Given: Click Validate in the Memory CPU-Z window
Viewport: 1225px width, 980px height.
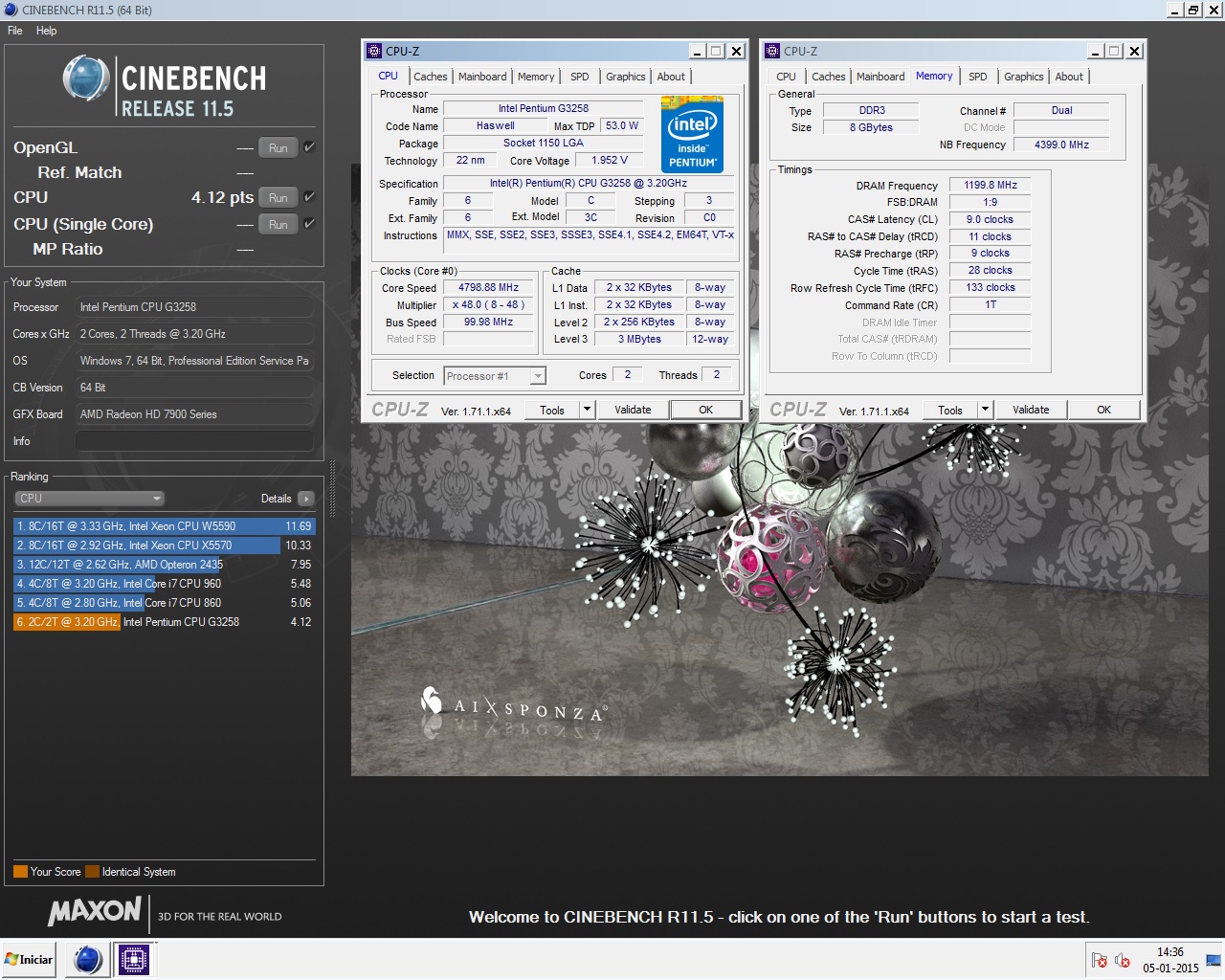Looking at the screenshot, I should [x=1031, y=410].
